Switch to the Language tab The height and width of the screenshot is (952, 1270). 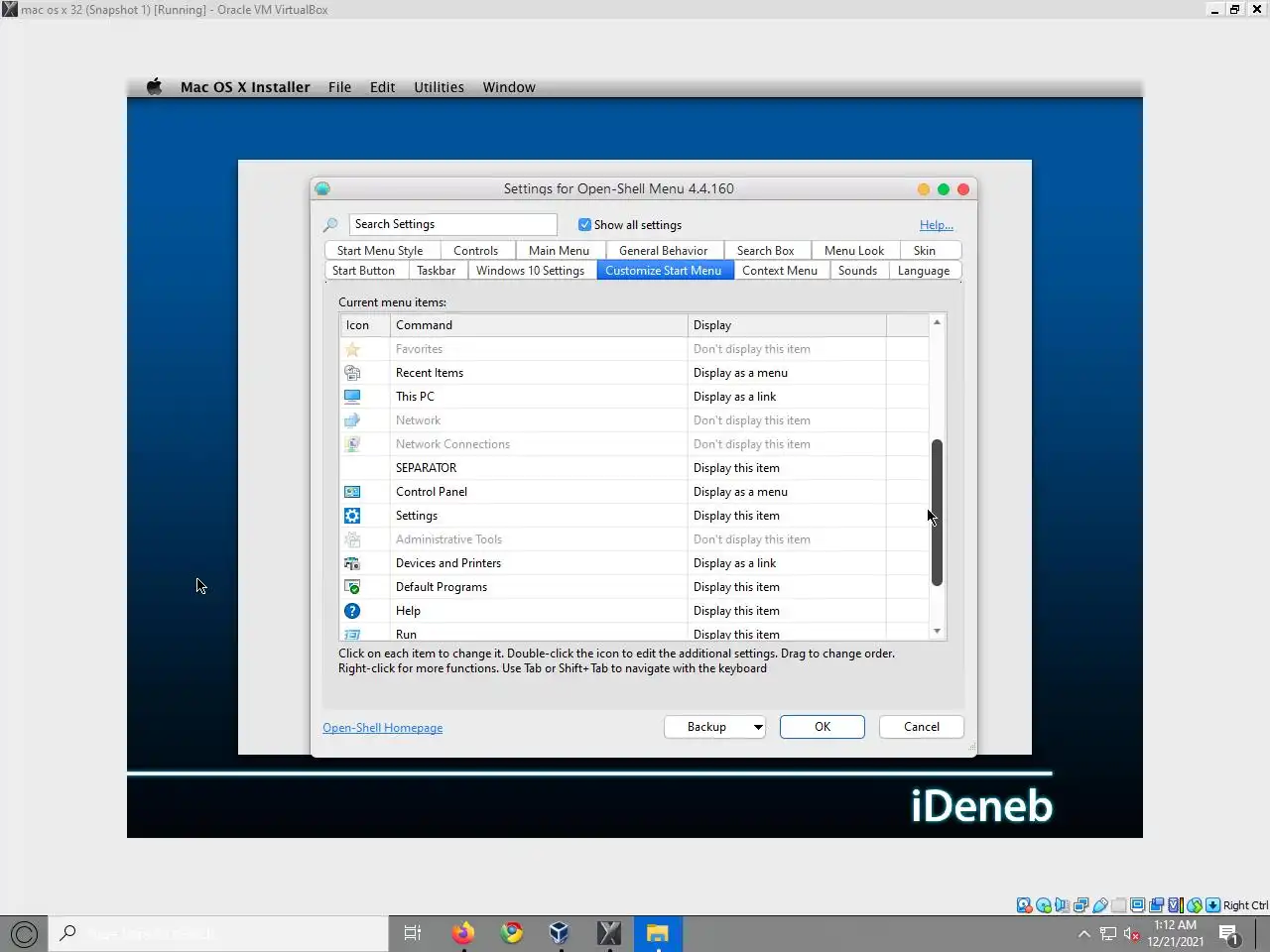pyautogui.click(x=924, y=271)
